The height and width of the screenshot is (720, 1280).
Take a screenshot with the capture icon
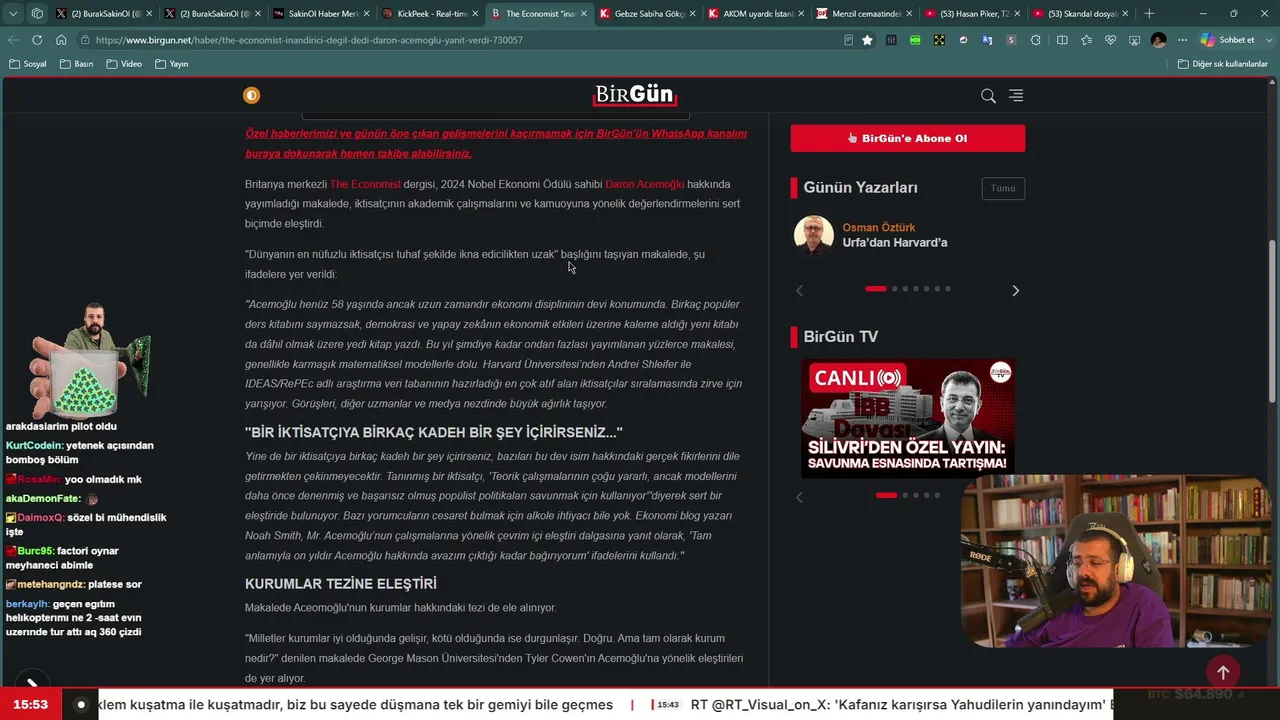1134,40
